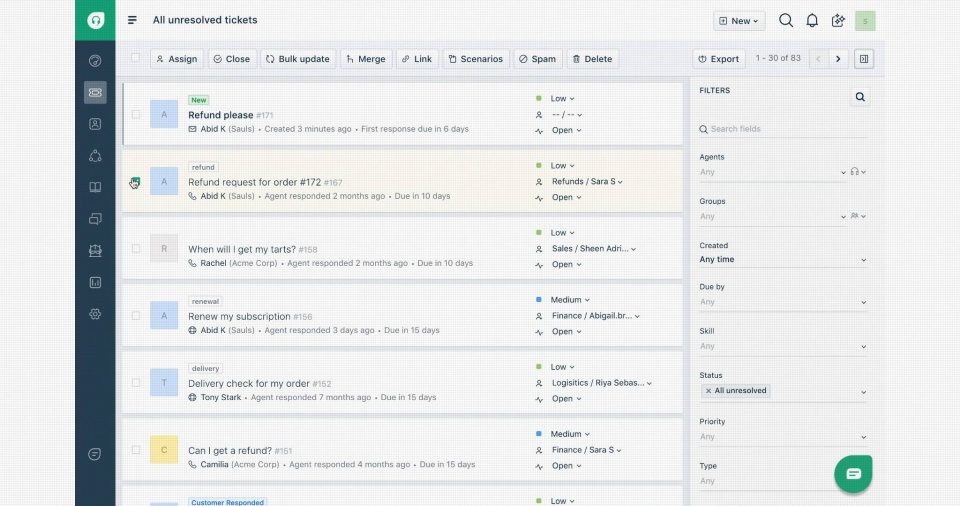Open All unresolved tickets view title

click(205, 20)
